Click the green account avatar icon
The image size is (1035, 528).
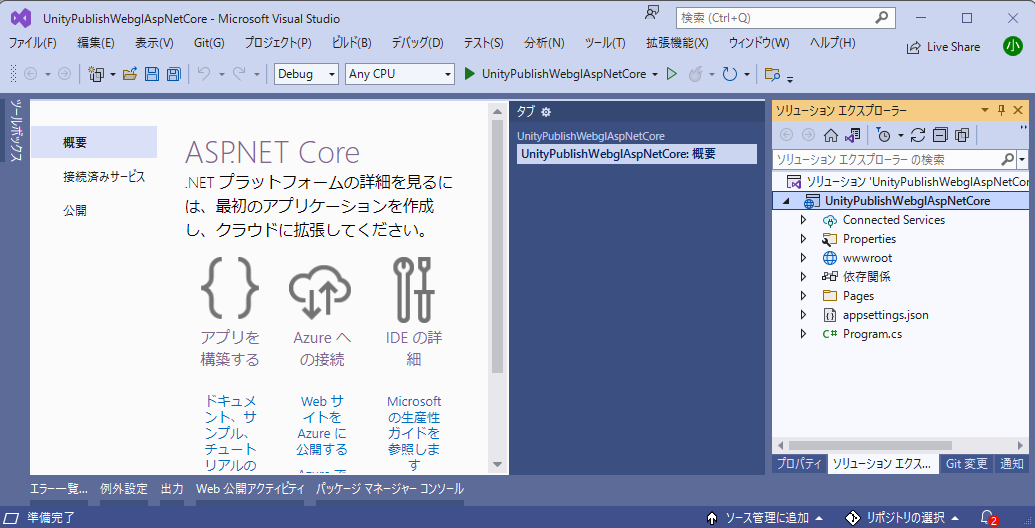click(x=1013, y=46)
